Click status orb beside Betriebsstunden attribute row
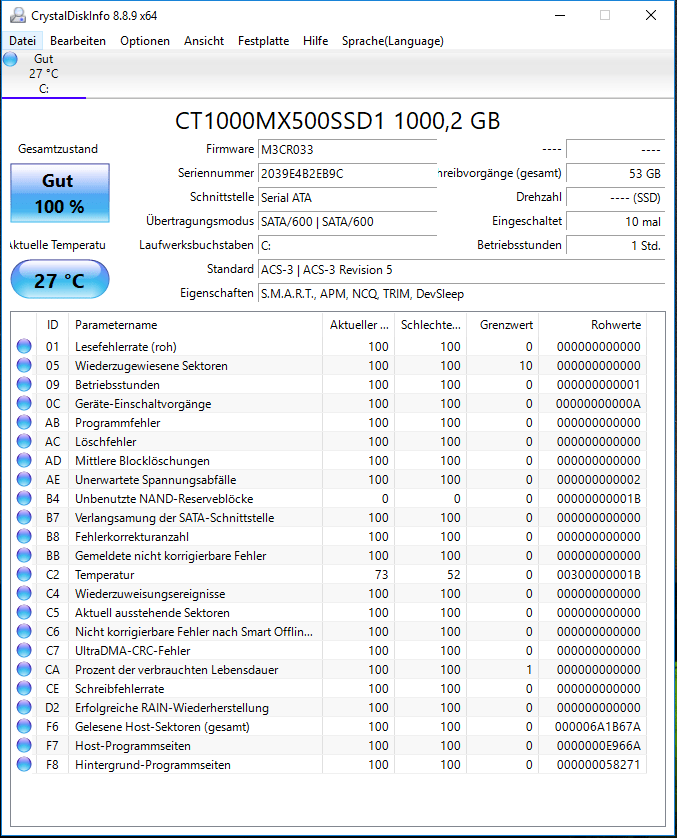677x838 pixels. tap(24, 384)
